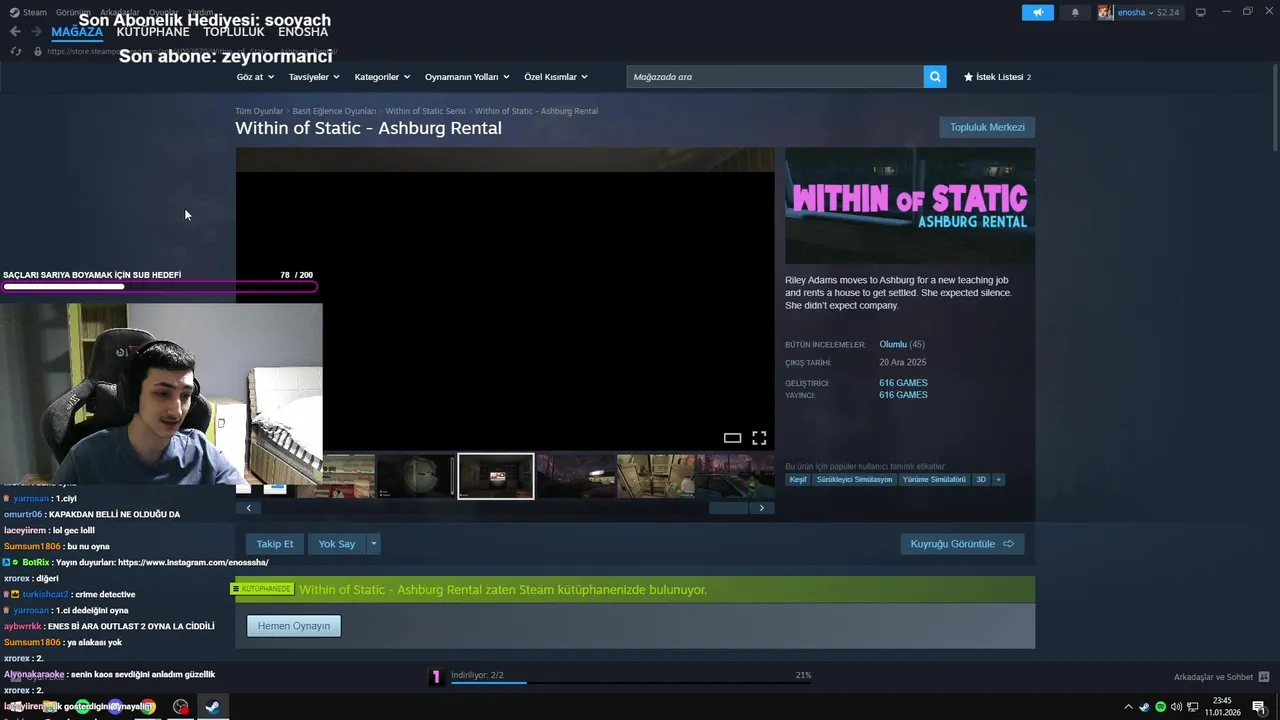Open the 616 GAMES publisher link
Screen dimensions: 1280x720
pyautogui.click(x=903, y=395)
